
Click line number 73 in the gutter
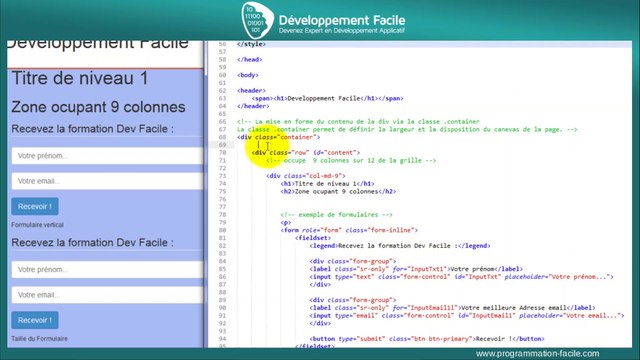(222, 176)
